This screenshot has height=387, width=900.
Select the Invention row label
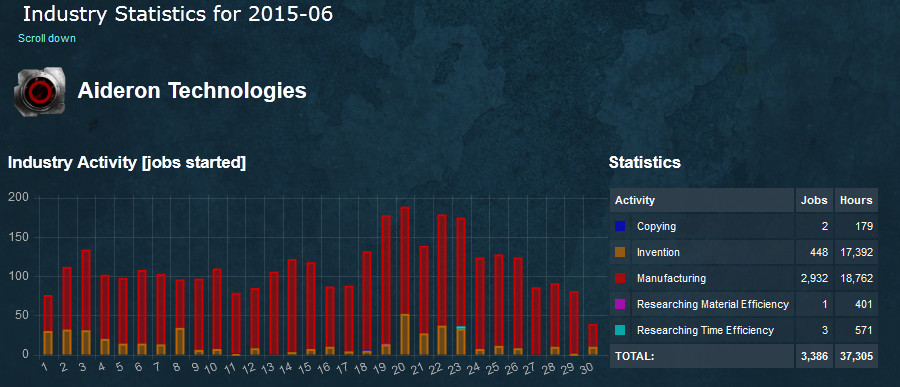(658, 252)
